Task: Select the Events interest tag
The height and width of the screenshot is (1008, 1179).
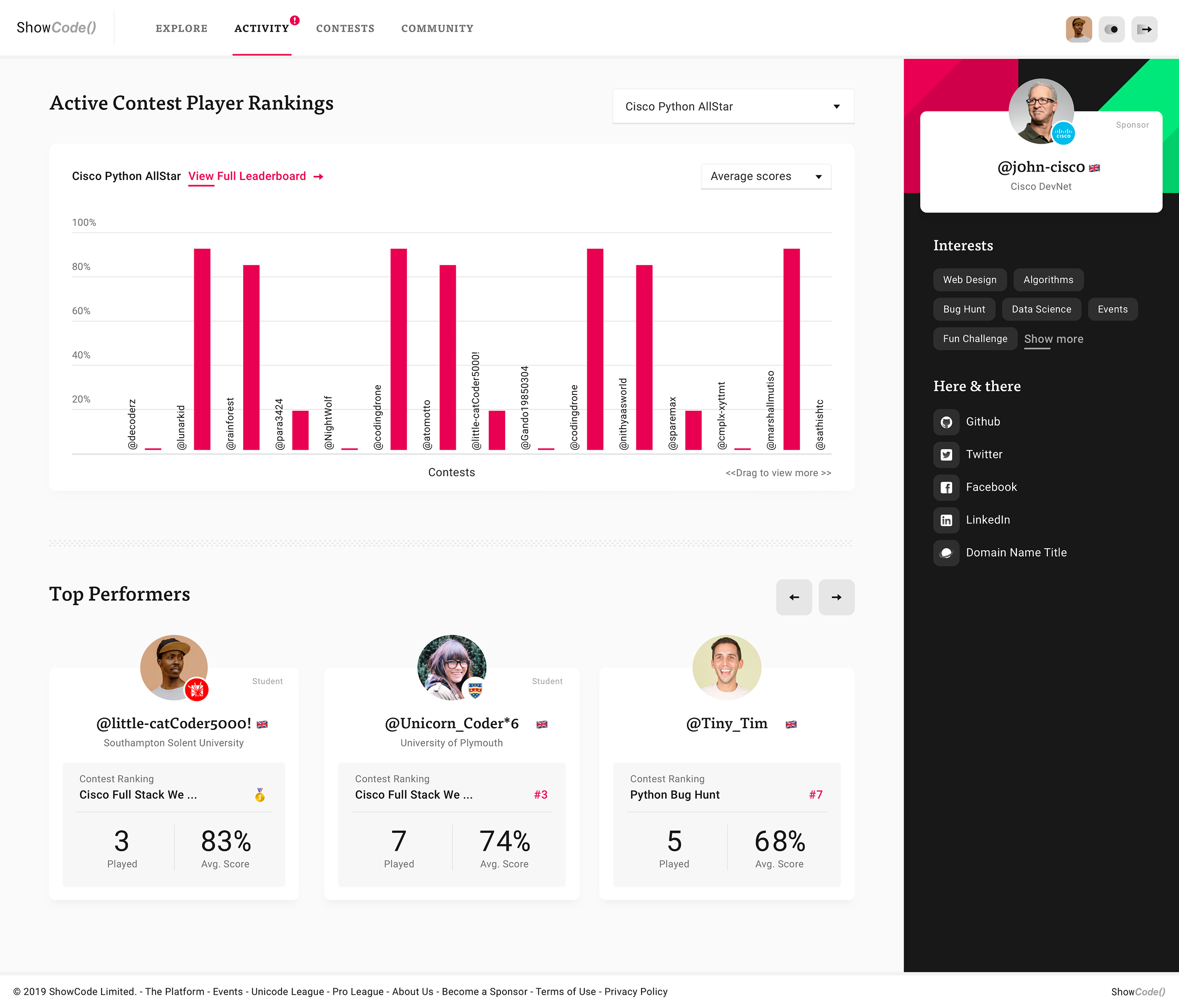Action: pos(1113,309)
